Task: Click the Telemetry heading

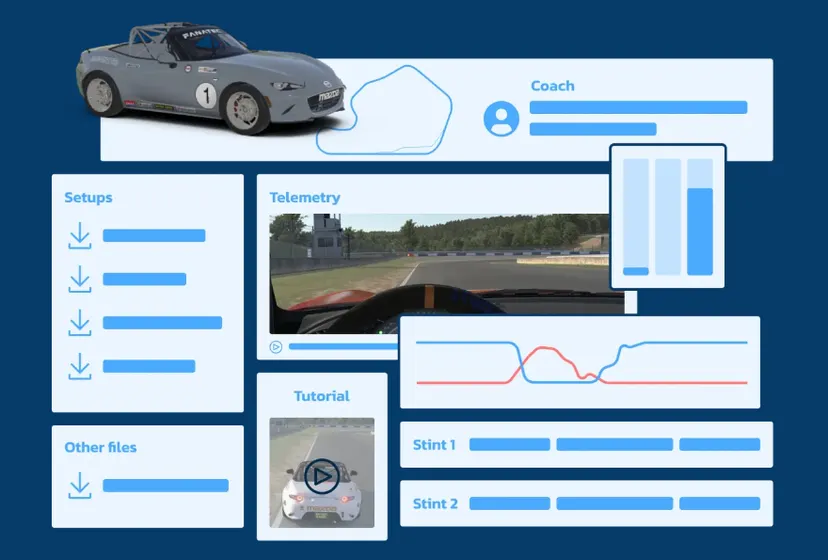Action: [305, 198]
